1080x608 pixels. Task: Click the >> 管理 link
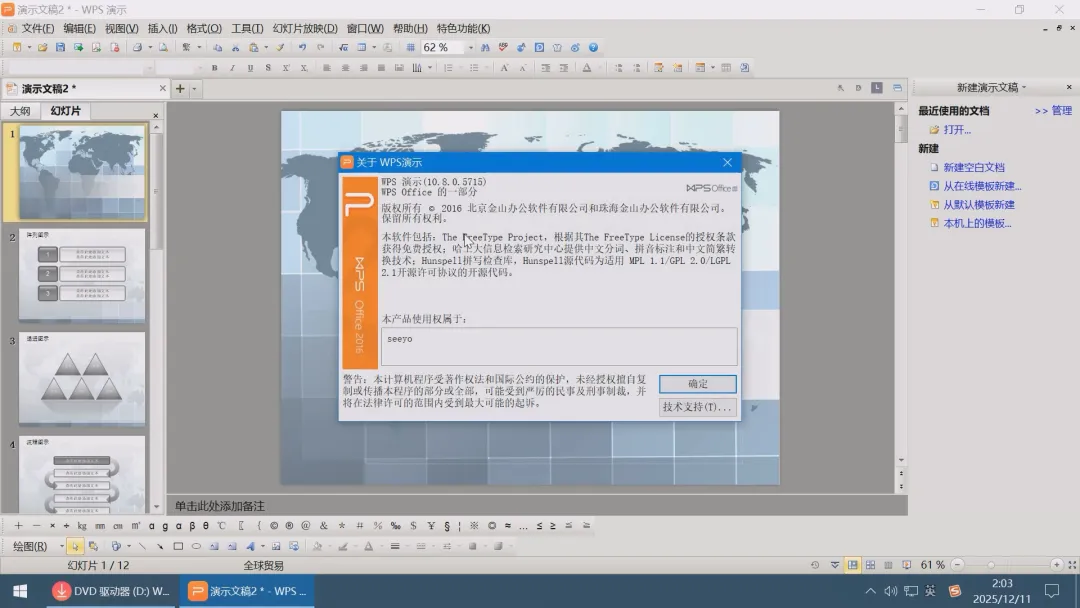point(1053,111)
